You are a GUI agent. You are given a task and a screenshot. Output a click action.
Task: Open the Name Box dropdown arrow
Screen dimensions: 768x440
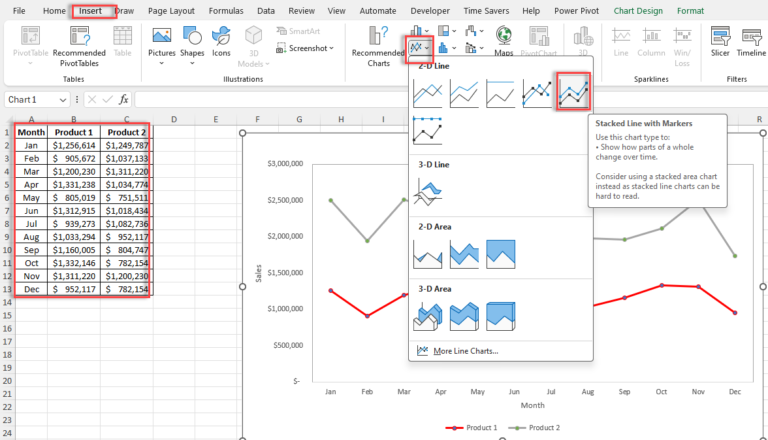point(63,99)
